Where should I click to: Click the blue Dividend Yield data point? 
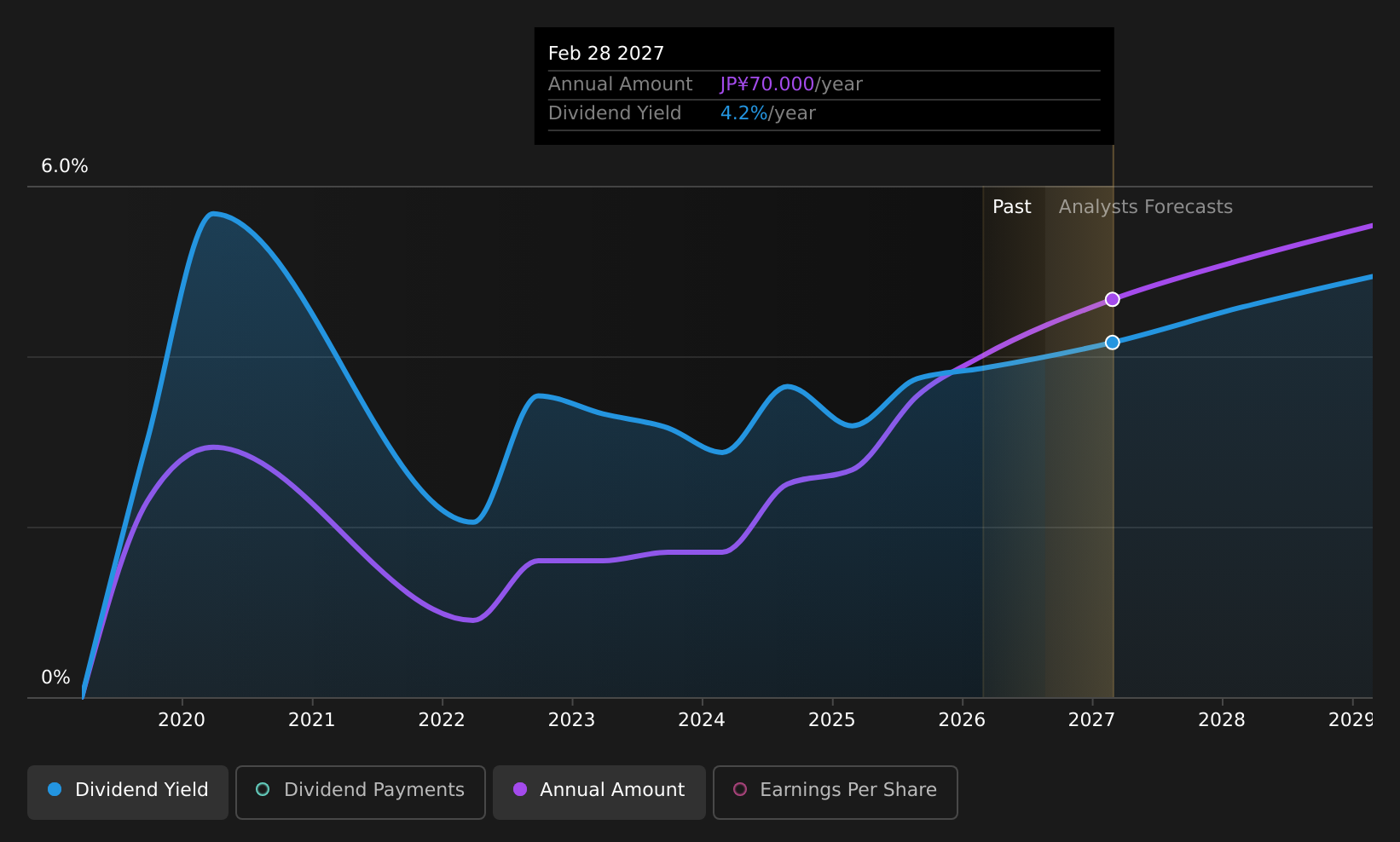click(x=1113, y=343)
